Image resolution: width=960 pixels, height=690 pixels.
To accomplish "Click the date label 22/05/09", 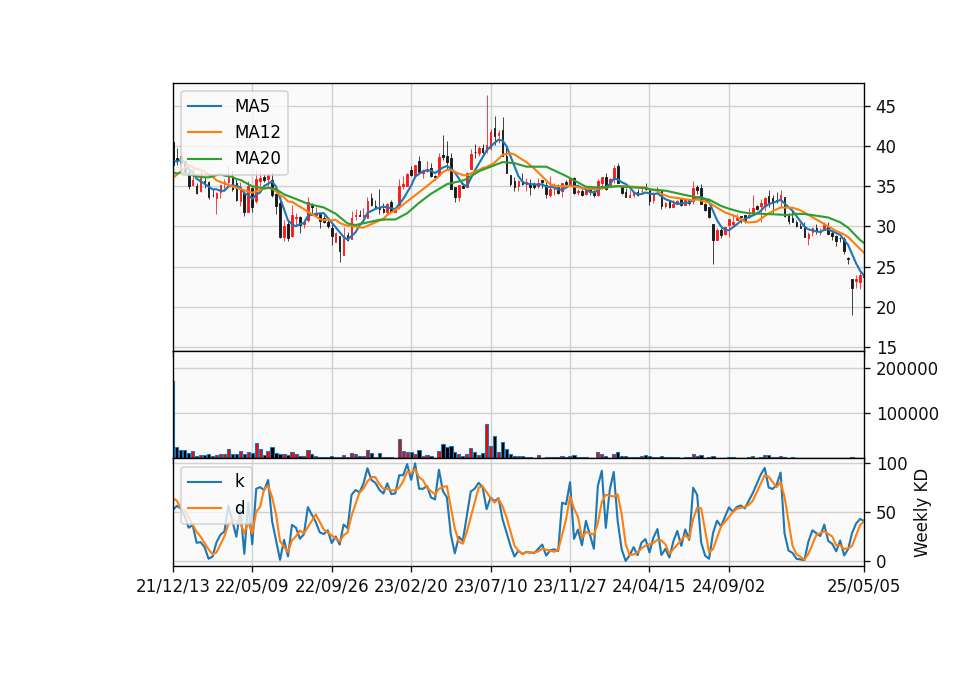I will [252, 586].
